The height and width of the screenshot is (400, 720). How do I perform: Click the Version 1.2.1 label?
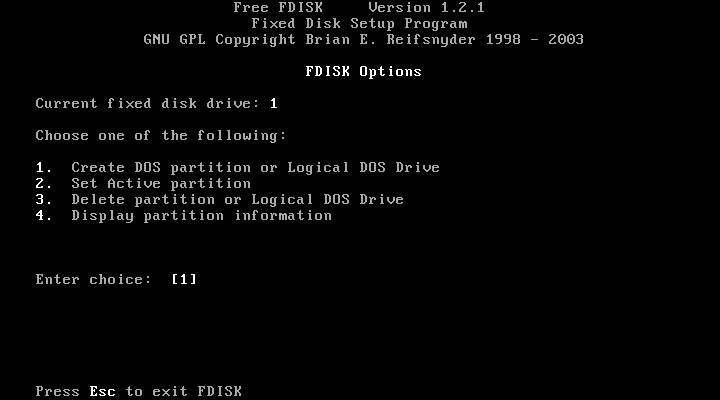427,8
